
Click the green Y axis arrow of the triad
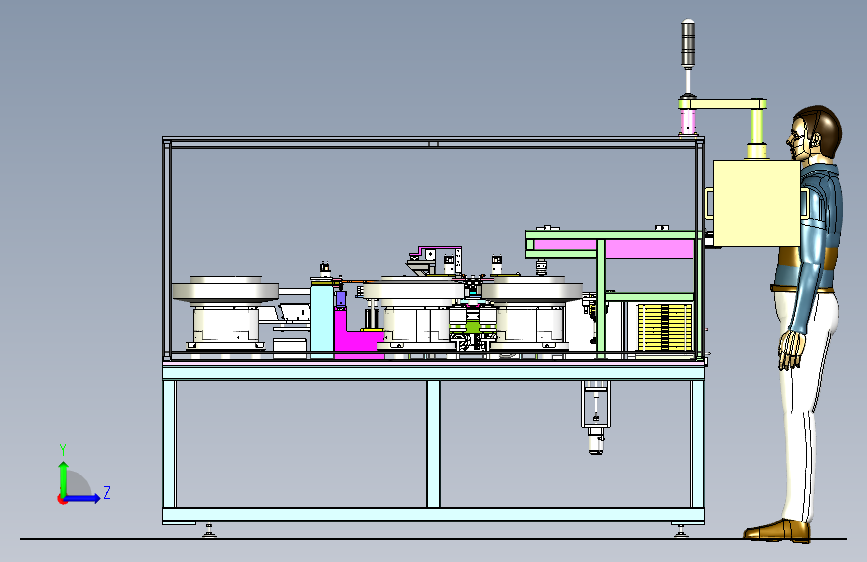[x=63, y=478]
